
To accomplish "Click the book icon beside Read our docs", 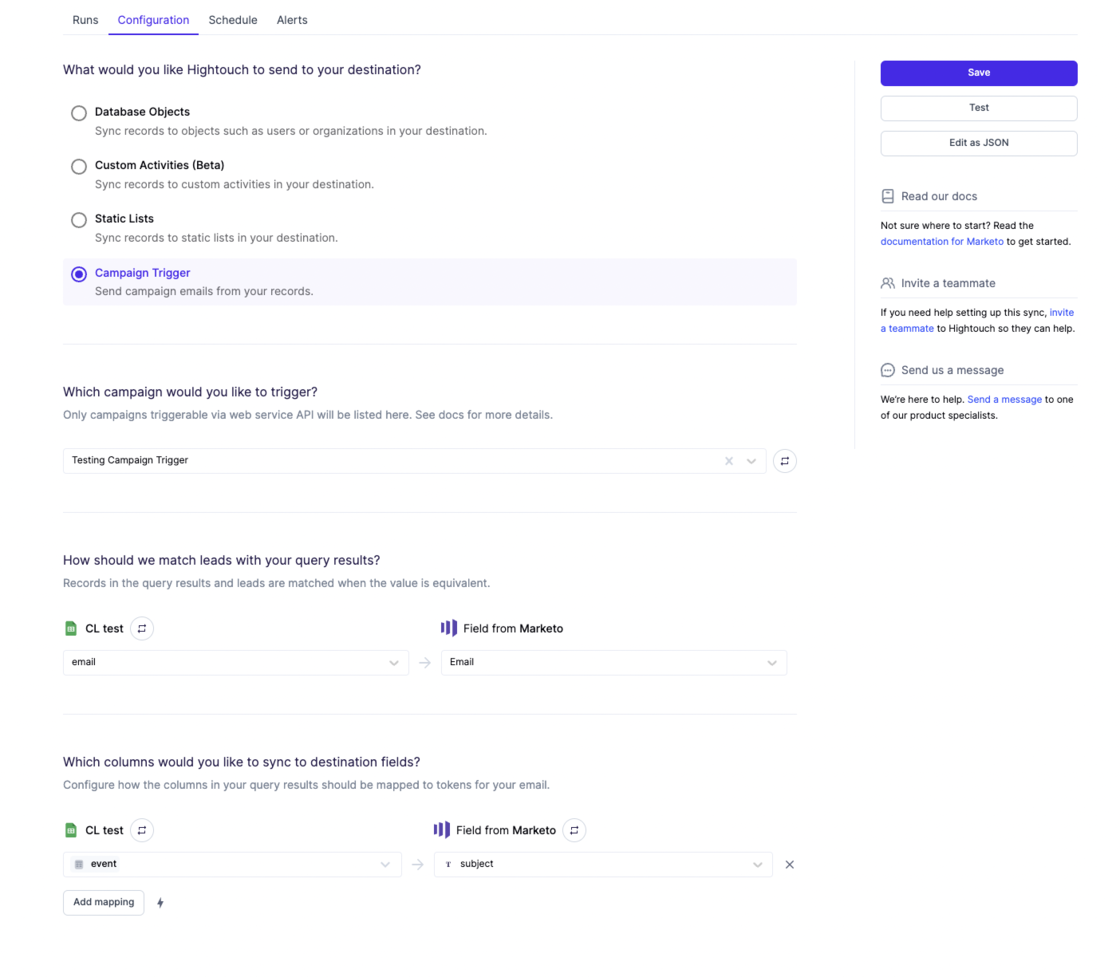I will [887, 195].
